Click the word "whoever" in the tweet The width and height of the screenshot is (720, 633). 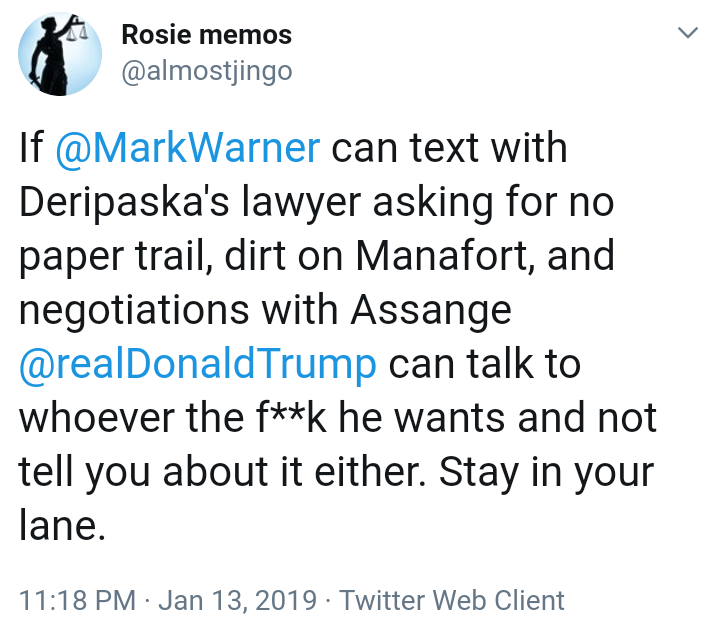click(x=96, y=418)
